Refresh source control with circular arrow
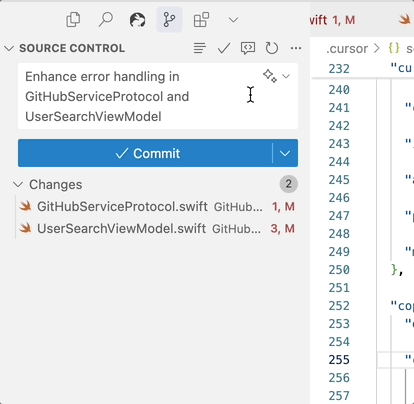This screenshot has width=414, height=404. (272, 48)
